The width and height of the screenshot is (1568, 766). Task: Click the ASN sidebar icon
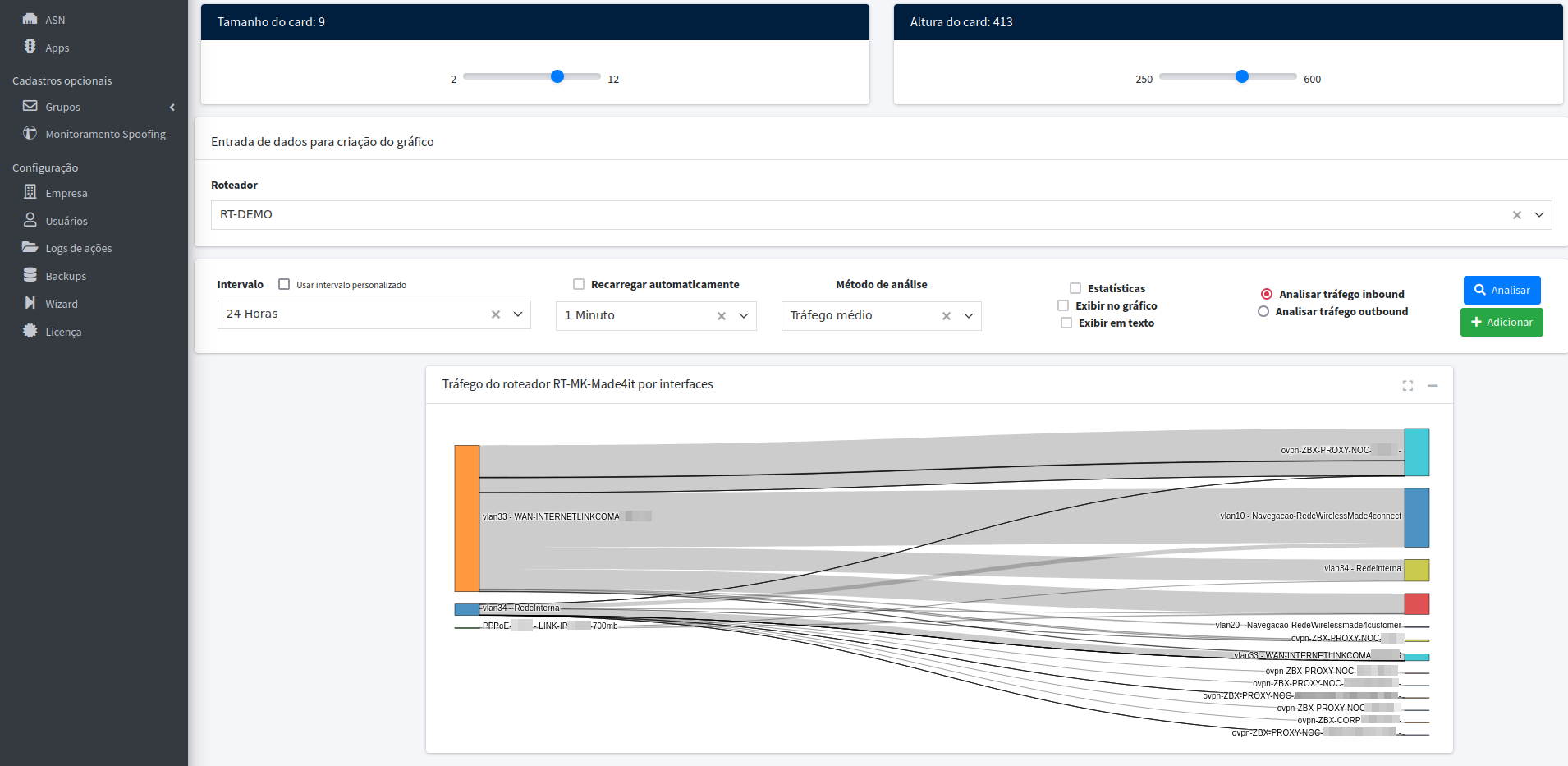click(30, 18)
